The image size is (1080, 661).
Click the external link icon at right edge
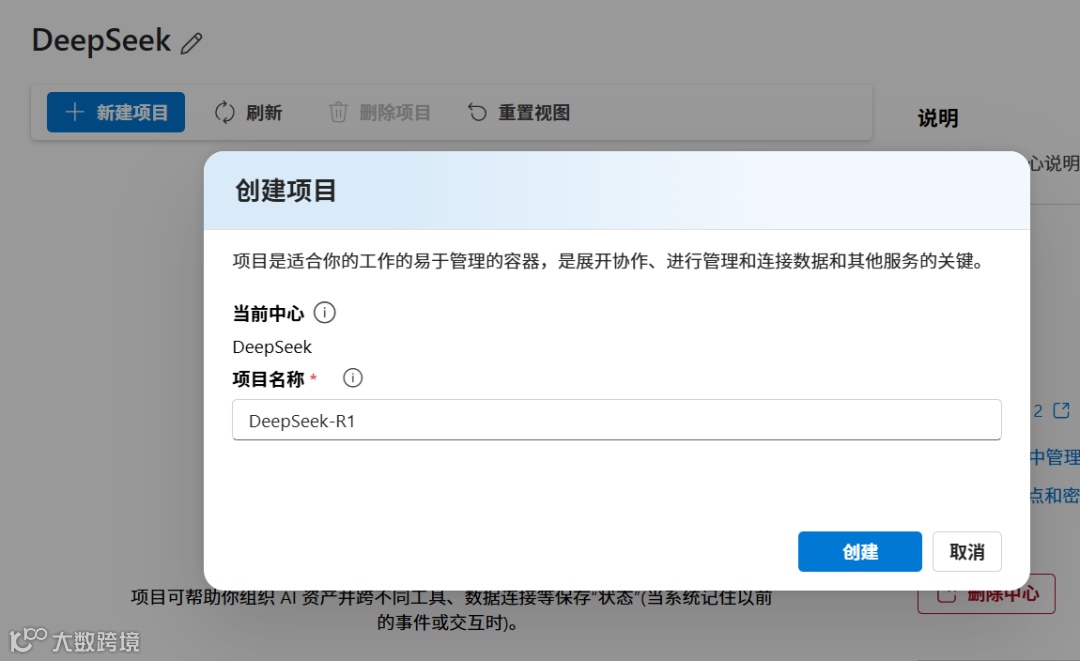1061,411
